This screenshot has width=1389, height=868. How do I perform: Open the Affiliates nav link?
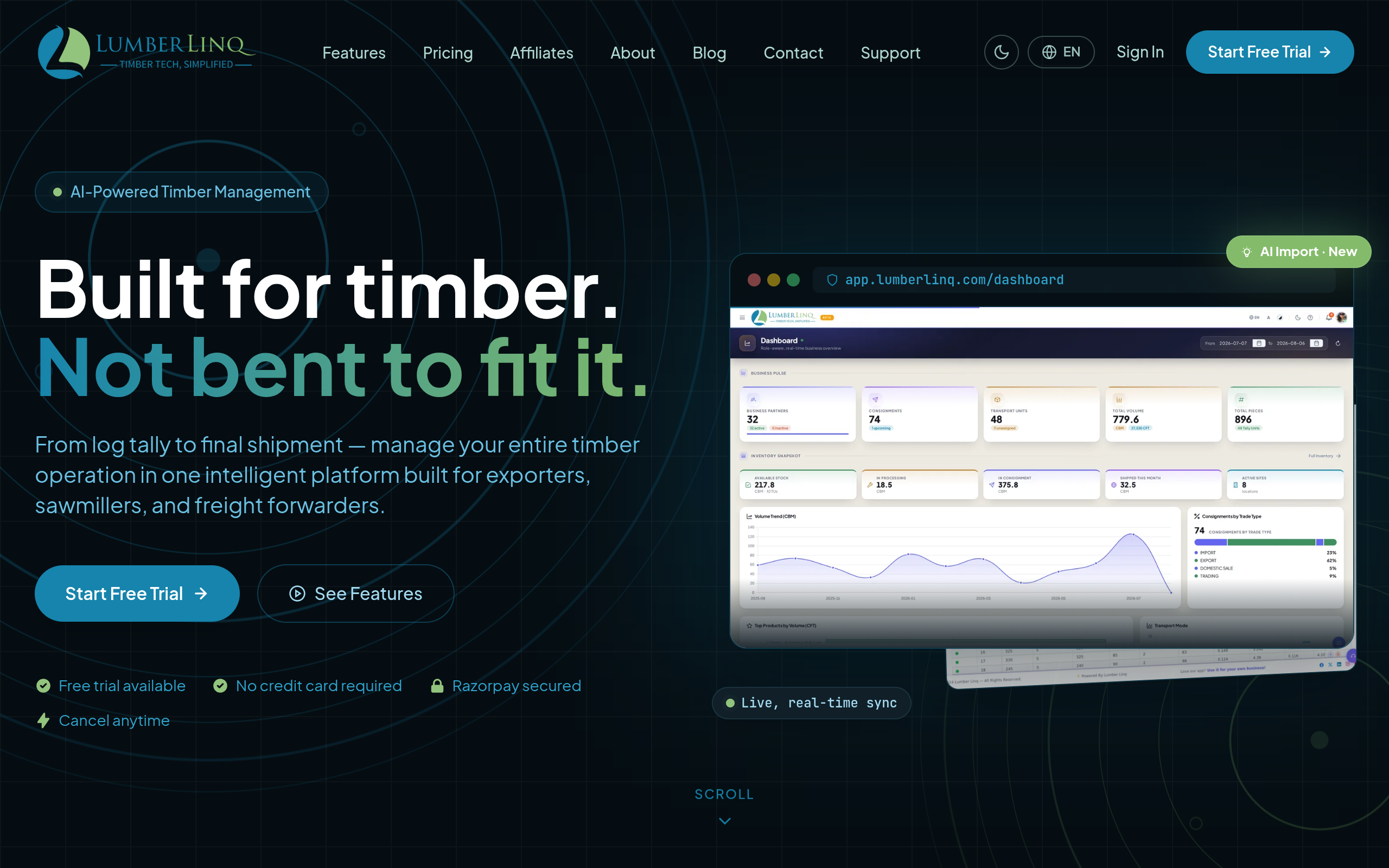click(x=541, y=53)
